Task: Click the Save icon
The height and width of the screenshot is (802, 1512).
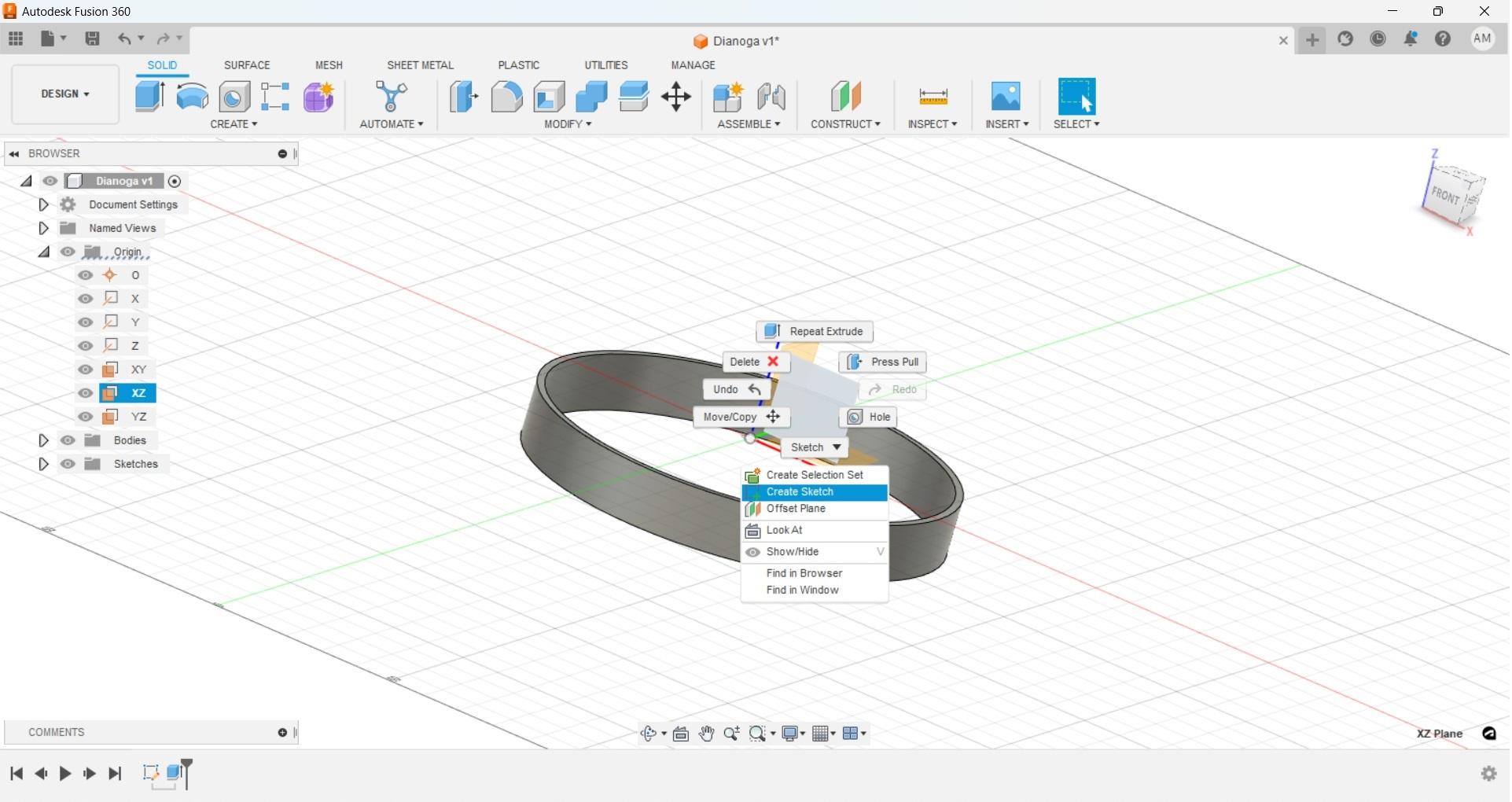Action: tap(92, 39)
